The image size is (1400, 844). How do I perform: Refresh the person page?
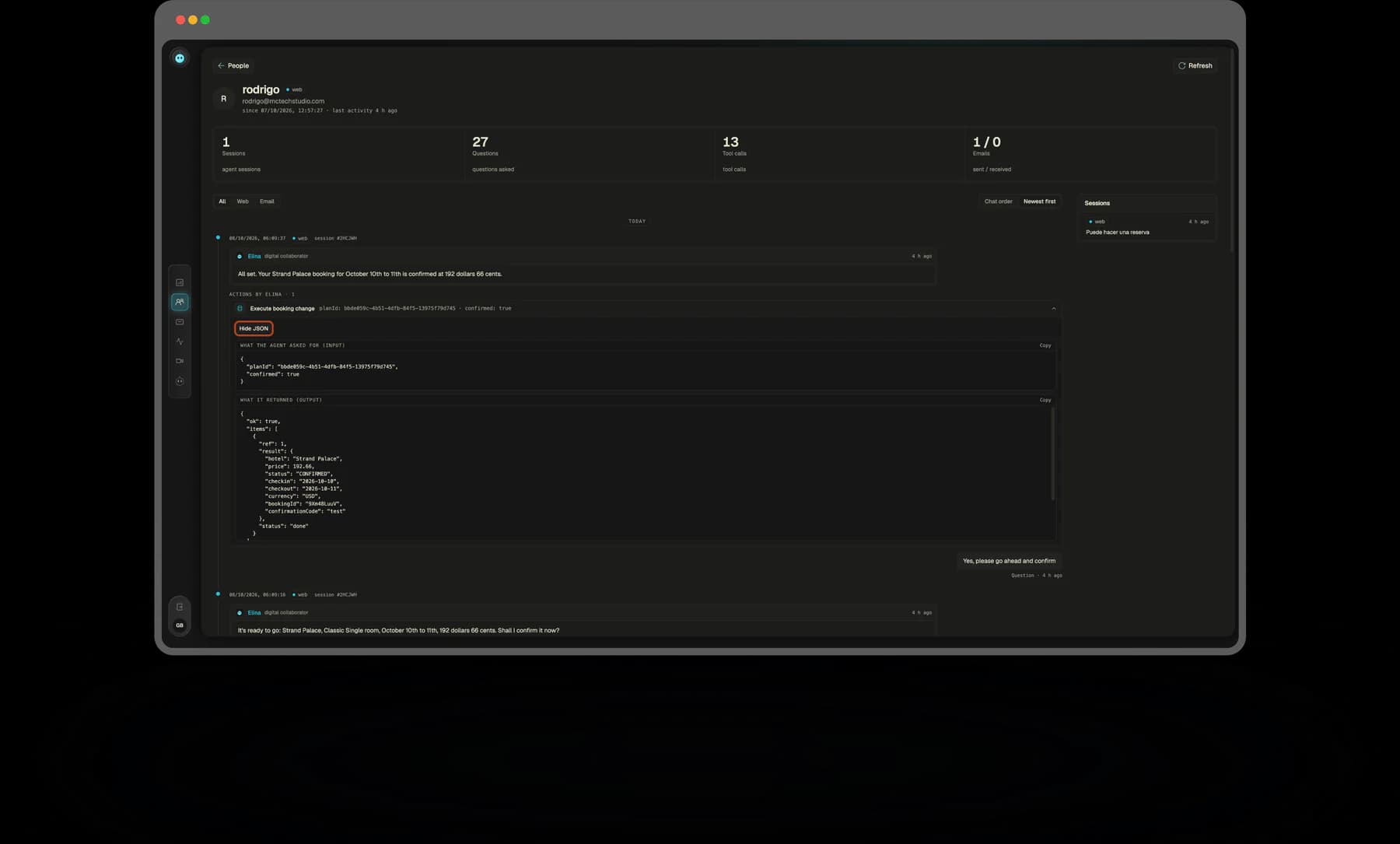[1195, 65]
